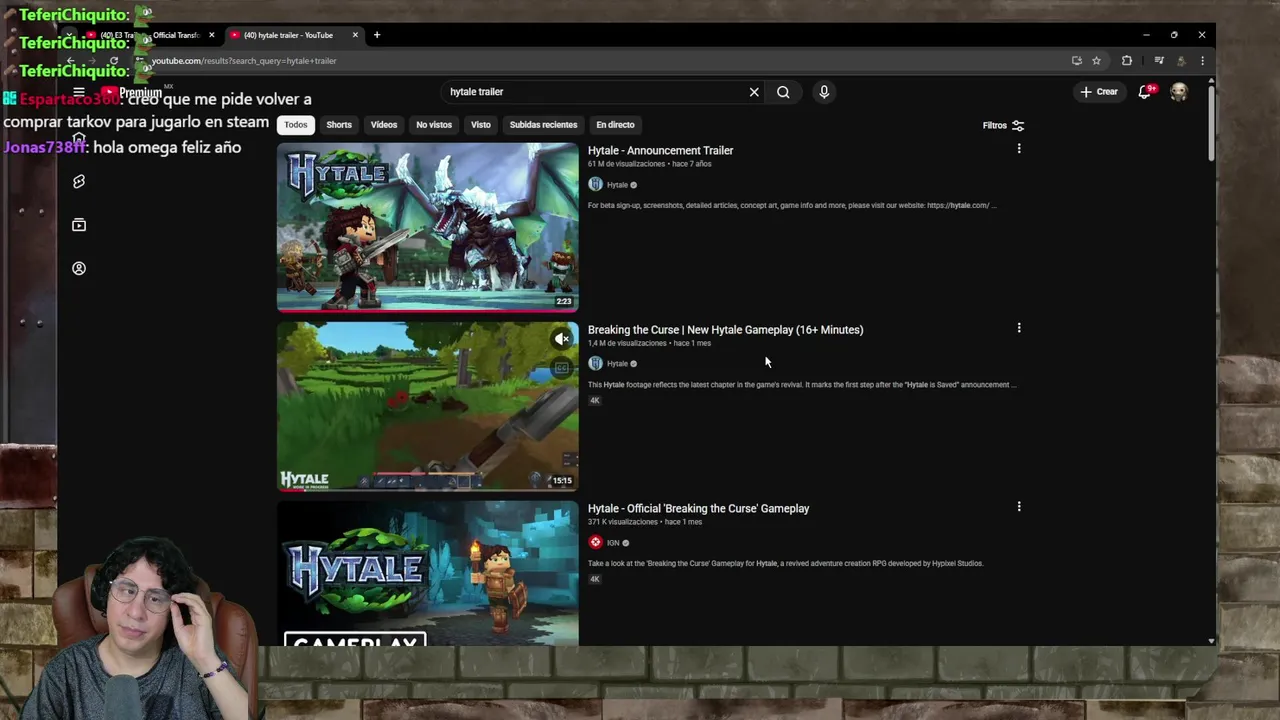Screen dimensions: 1280x720
Task: Open the YouTube hamburger guide menu
Action: 79,92
